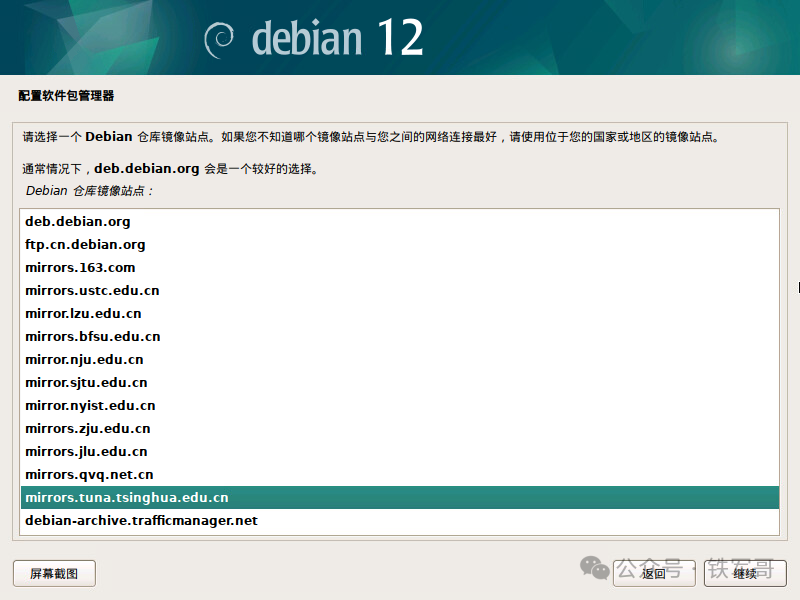800x600 pixels.
Task: Pick mirrors.ustc.edu.cn mirror entry
Action: (400, 290)
